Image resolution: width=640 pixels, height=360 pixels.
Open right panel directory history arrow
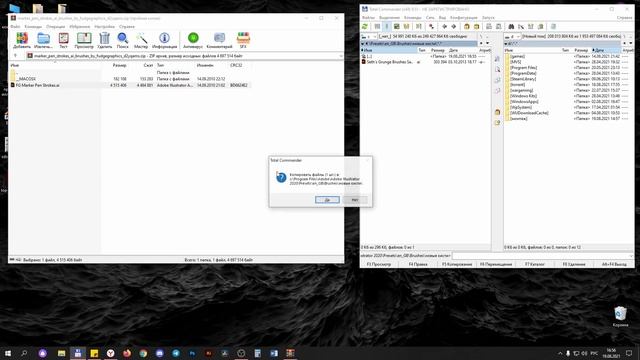[x=631, y=43]
